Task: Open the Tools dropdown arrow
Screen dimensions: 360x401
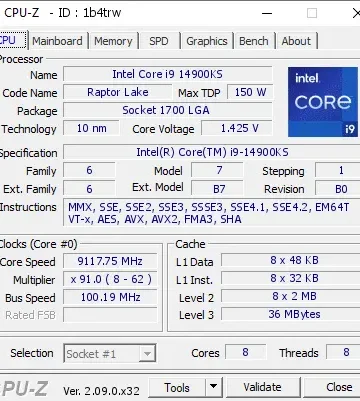Action: tap(213, 387)
